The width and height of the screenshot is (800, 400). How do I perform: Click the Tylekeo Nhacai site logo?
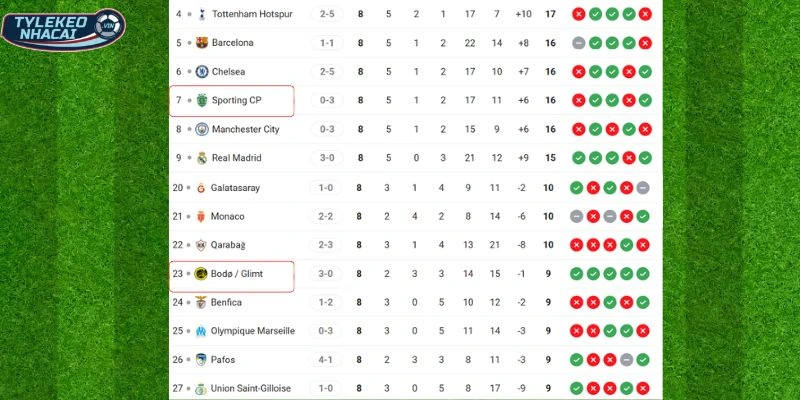[x=64, y=29]
